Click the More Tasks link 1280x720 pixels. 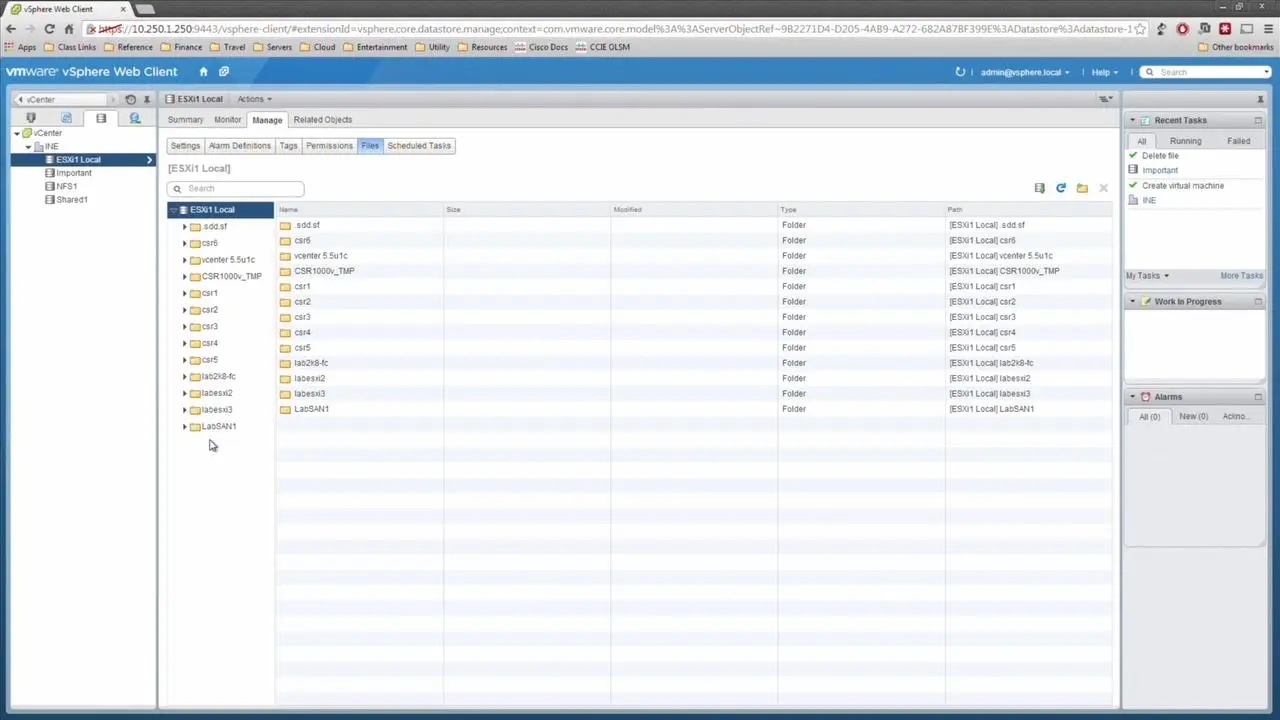[1241, 276]
